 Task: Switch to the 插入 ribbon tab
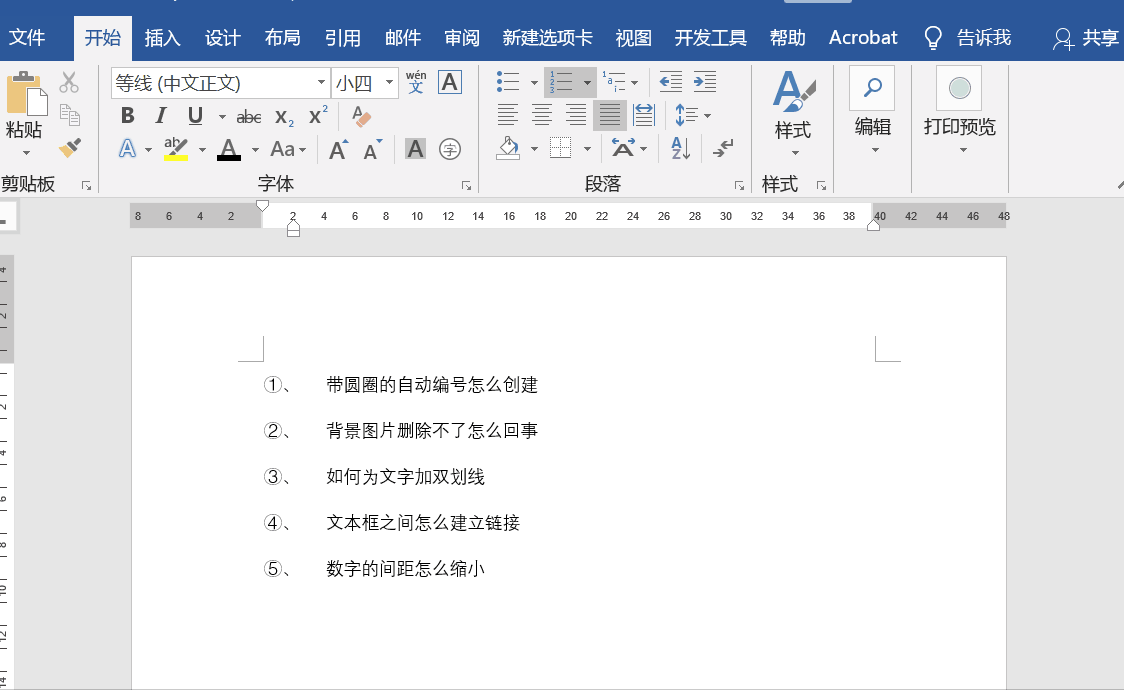pyautogui.click(x=163, y=37)
